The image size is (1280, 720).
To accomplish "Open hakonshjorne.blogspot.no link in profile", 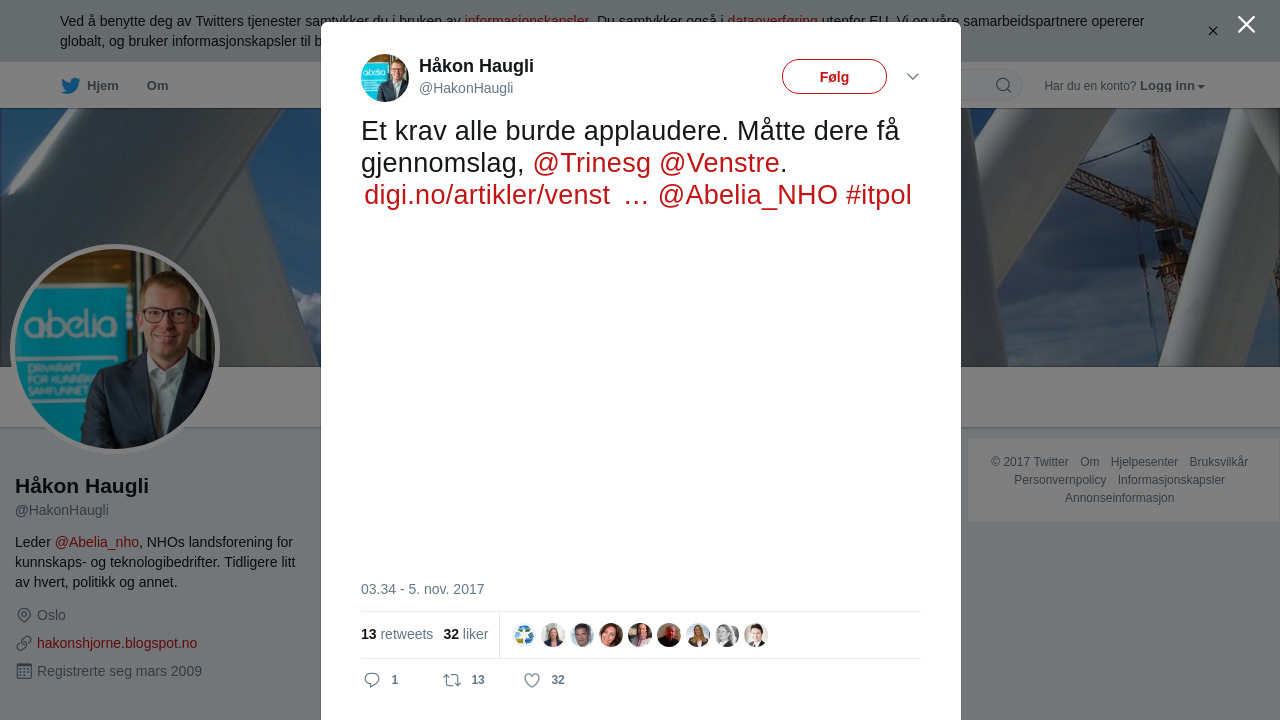I will tap(117, 643).
